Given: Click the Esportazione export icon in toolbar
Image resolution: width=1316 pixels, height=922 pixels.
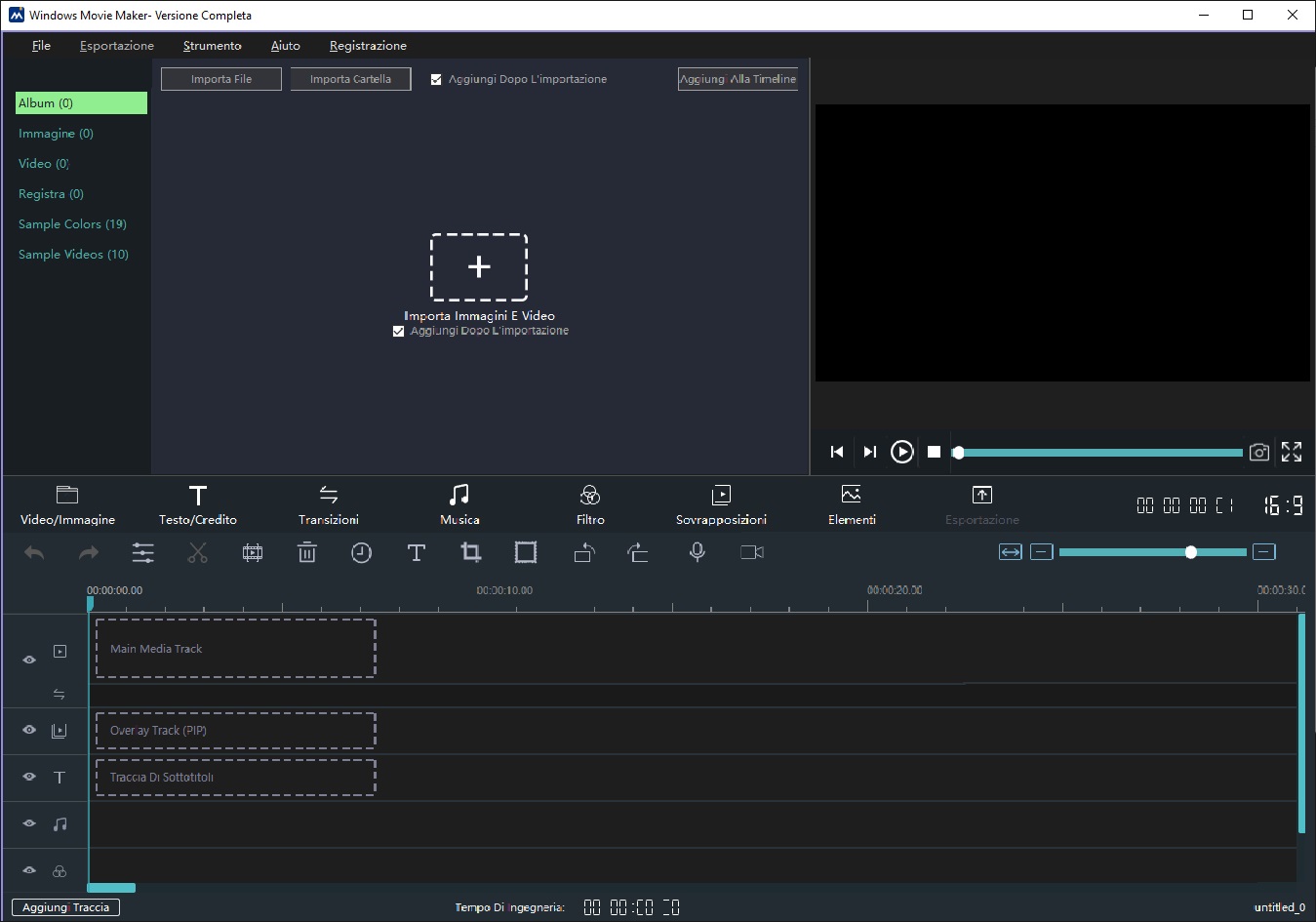Looking at the screenshot, I should tap(982, 505).
